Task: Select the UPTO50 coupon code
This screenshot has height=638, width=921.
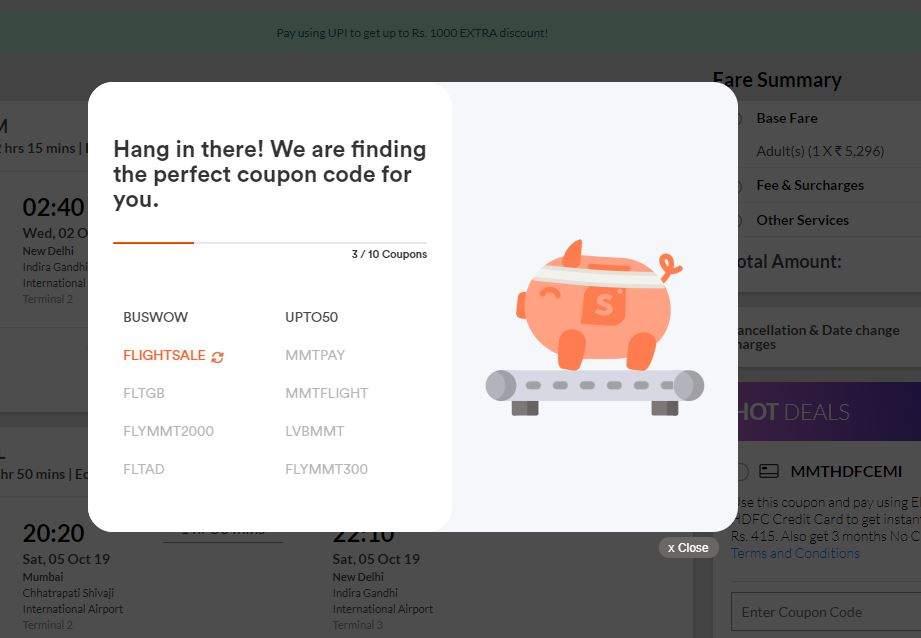Action: click(x=311, y=317)
